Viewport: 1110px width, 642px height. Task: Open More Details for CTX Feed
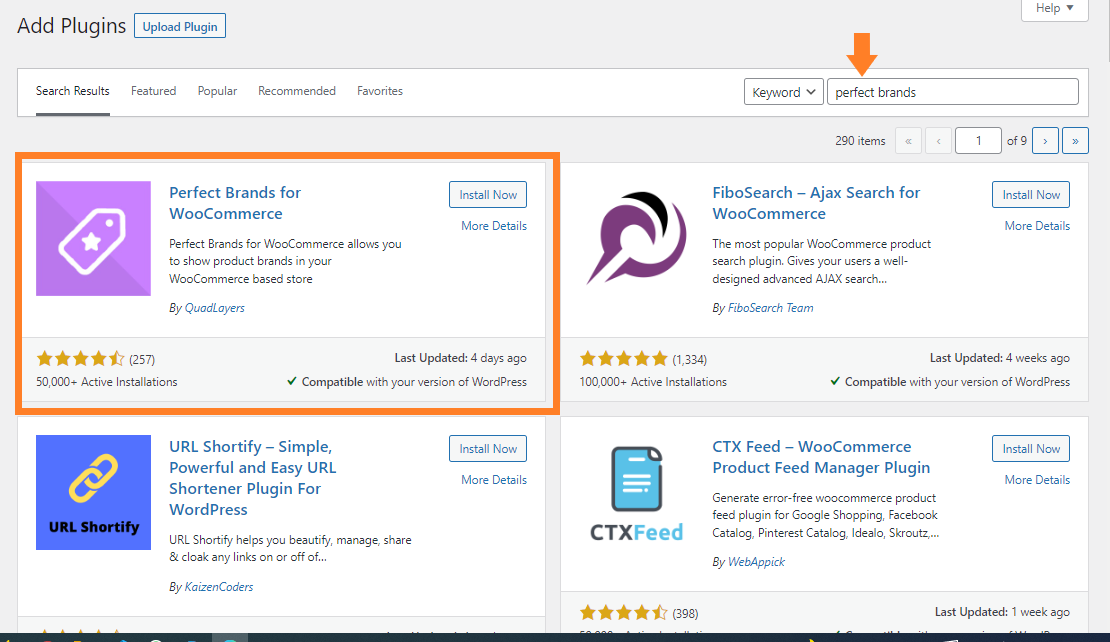pos(1037,480)
